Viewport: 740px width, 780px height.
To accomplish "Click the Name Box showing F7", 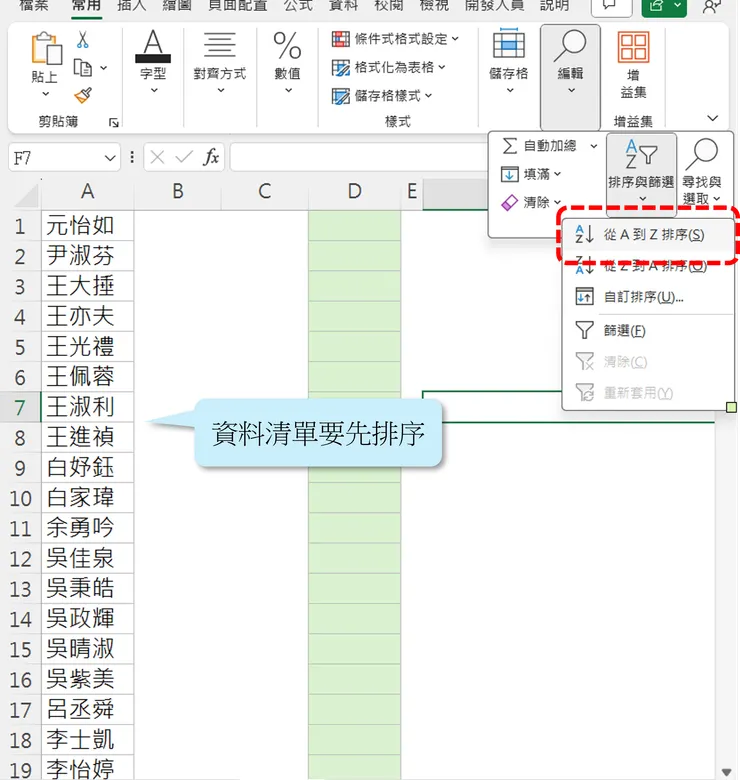I will (56, 158).
